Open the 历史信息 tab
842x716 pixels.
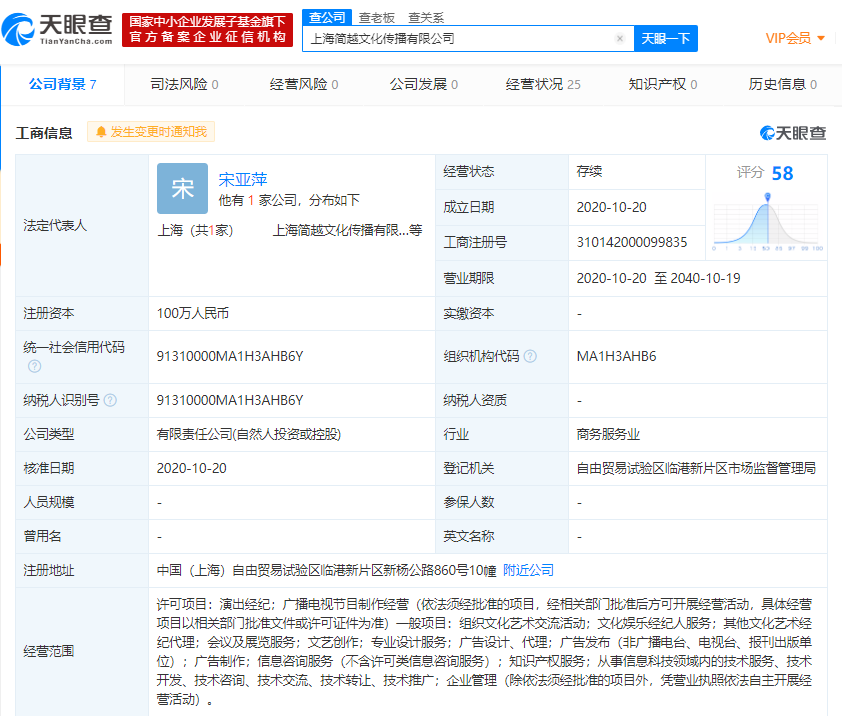pyautogui.click(x=782, y=84)
